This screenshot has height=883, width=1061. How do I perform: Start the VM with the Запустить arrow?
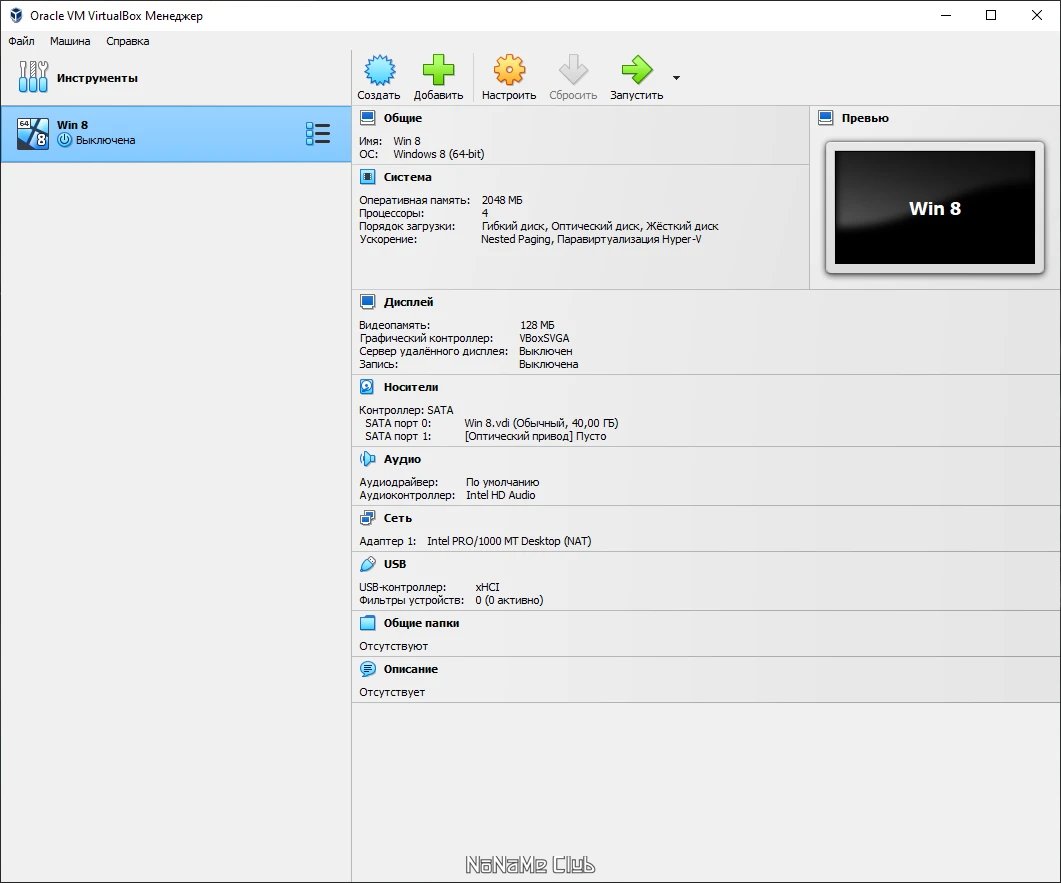(x=636, y=70)
